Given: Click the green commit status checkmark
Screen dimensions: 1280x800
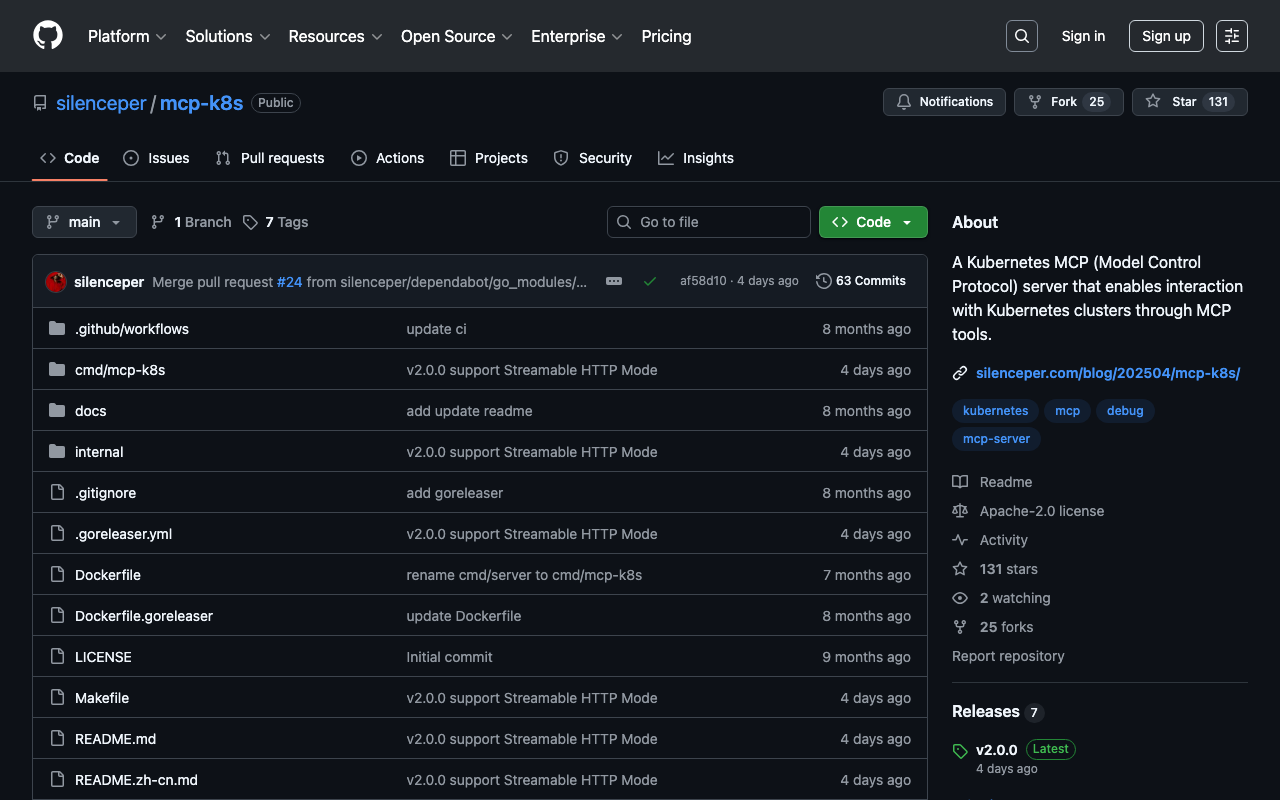Looking at the screenshot, I should 650,282.
